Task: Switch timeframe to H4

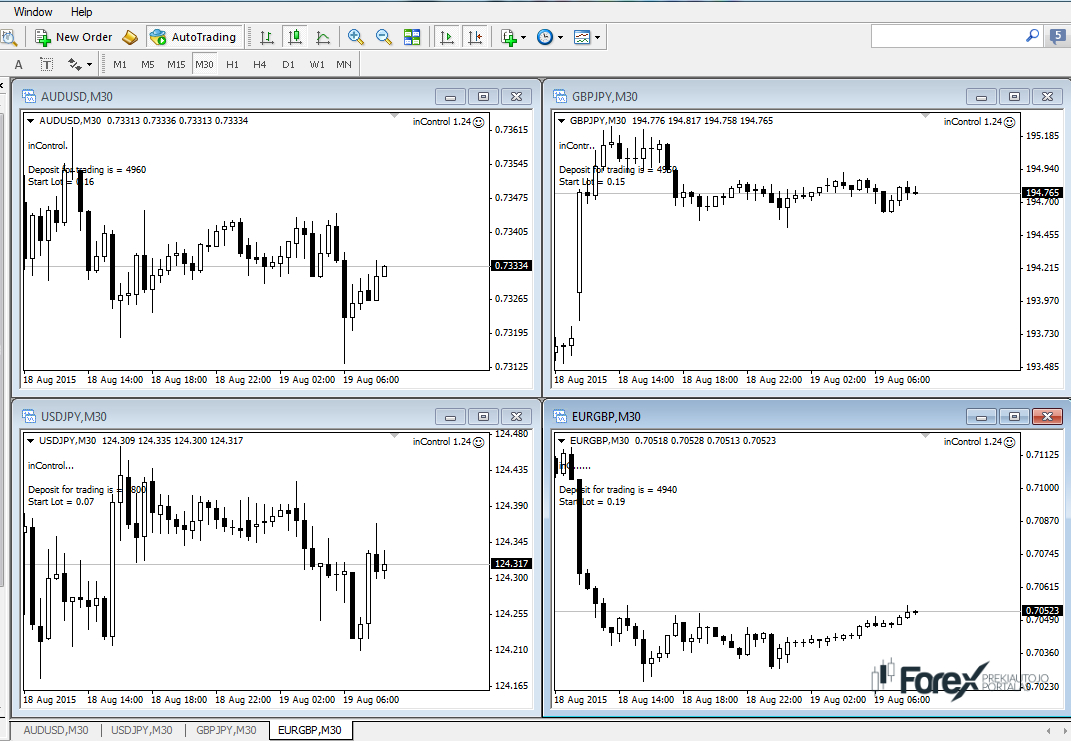Action: 260,64
